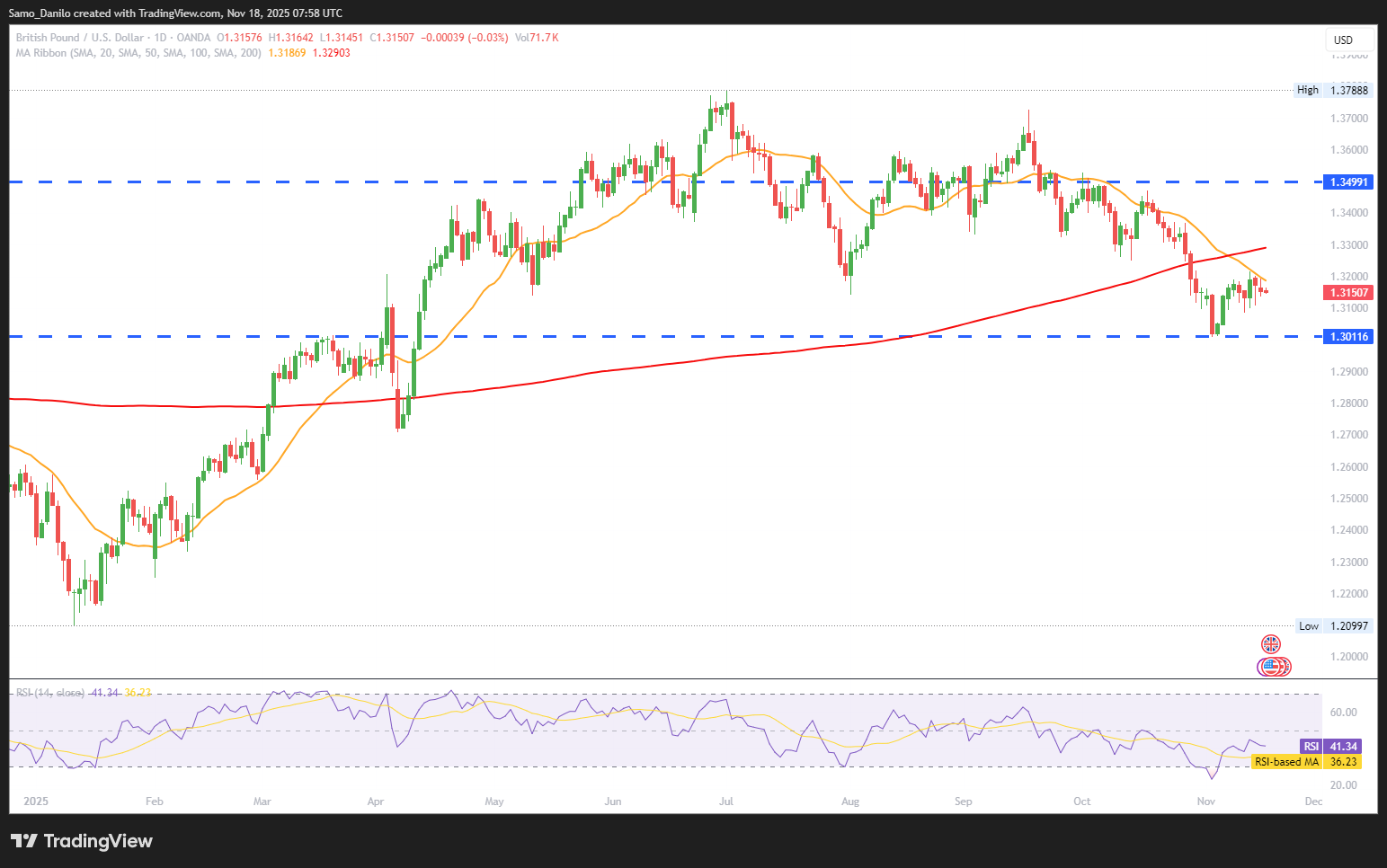Click the US flag economic event icon
The image size is (1387, 868).
[1271, 667]
